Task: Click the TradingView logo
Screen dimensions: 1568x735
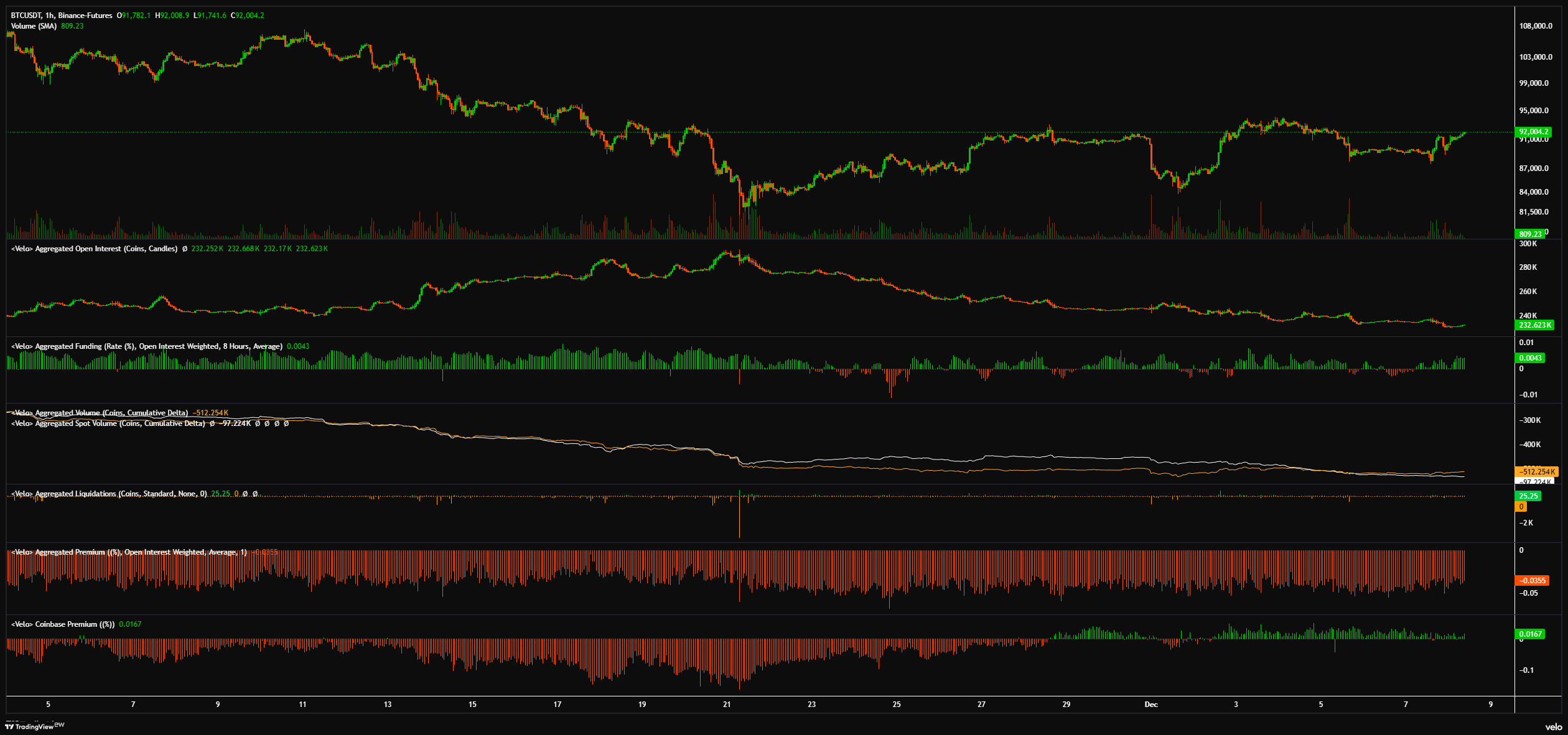Action: click(29, 726)
